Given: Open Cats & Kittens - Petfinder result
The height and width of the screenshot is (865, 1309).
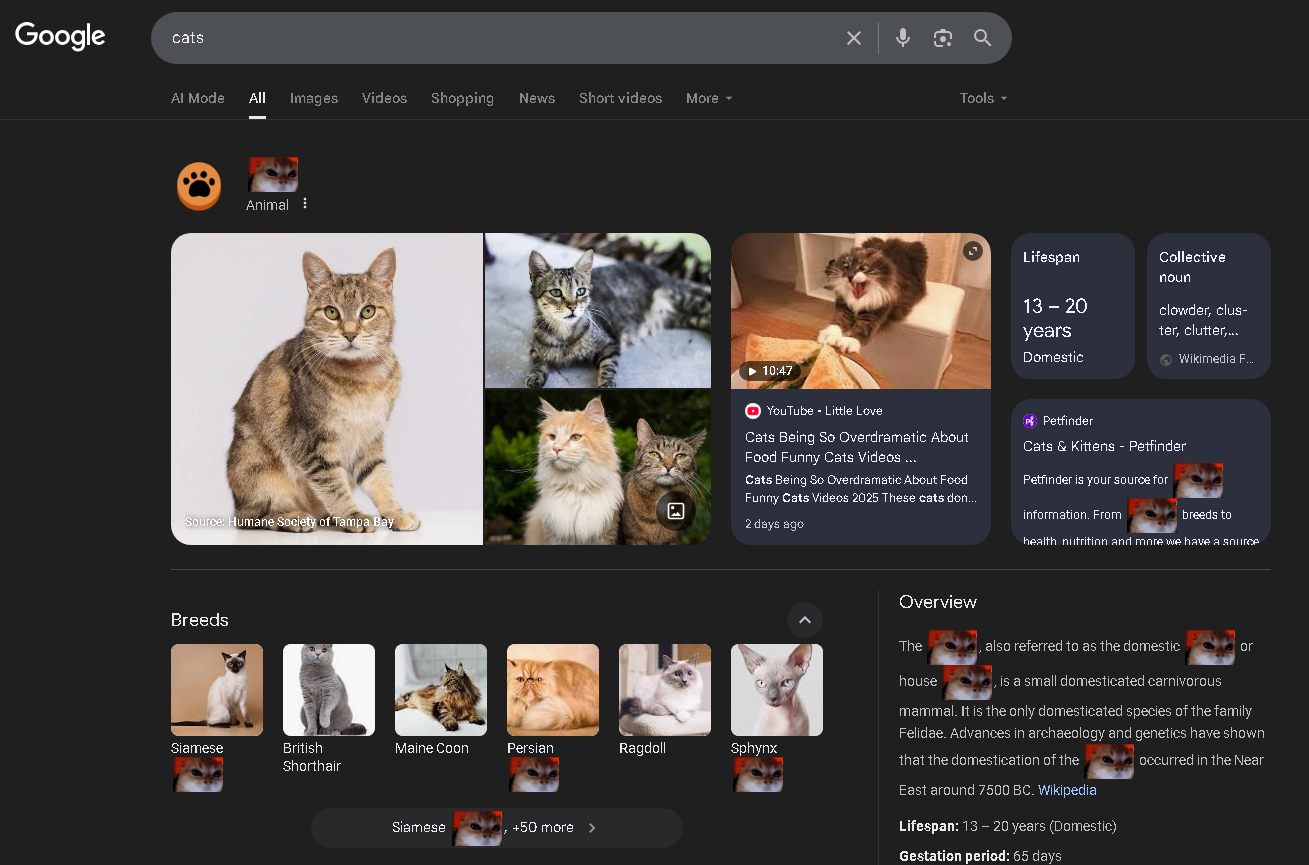Looking at the screenshot, I should (1104, 446).
